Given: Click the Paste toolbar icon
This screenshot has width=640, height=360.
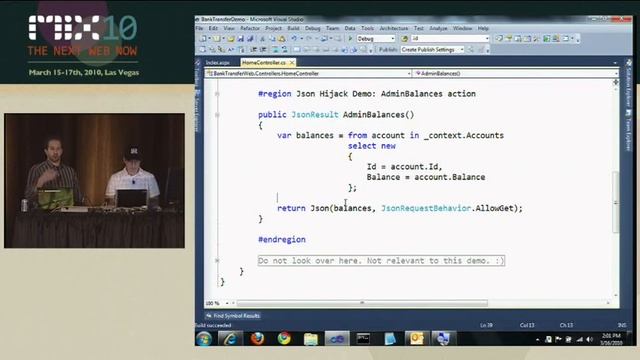Looking at the screenshot, I should (282, 38).
